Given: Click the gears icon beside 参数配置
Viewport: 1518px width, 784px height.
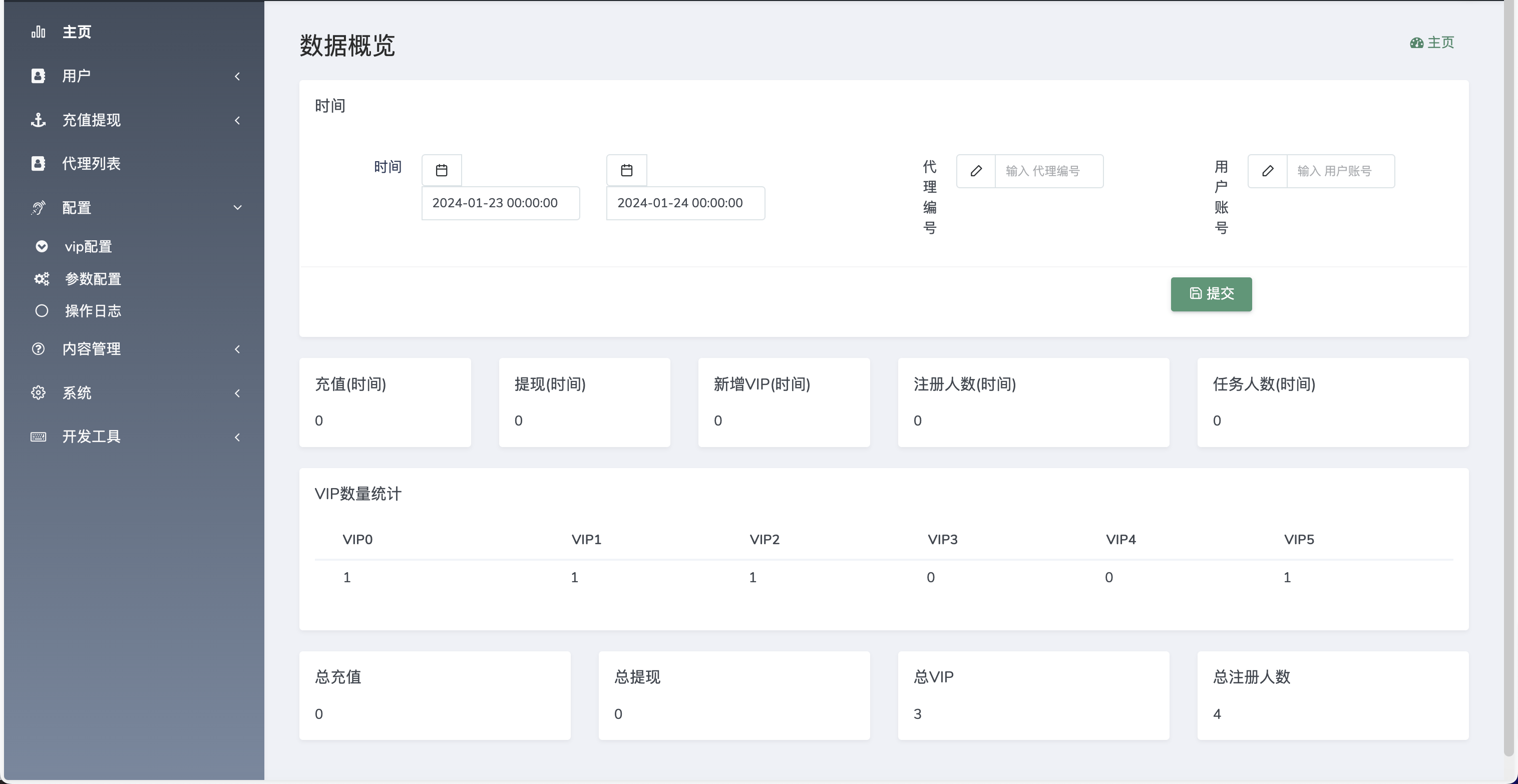Looking at the screenshot, I should 42,279.
